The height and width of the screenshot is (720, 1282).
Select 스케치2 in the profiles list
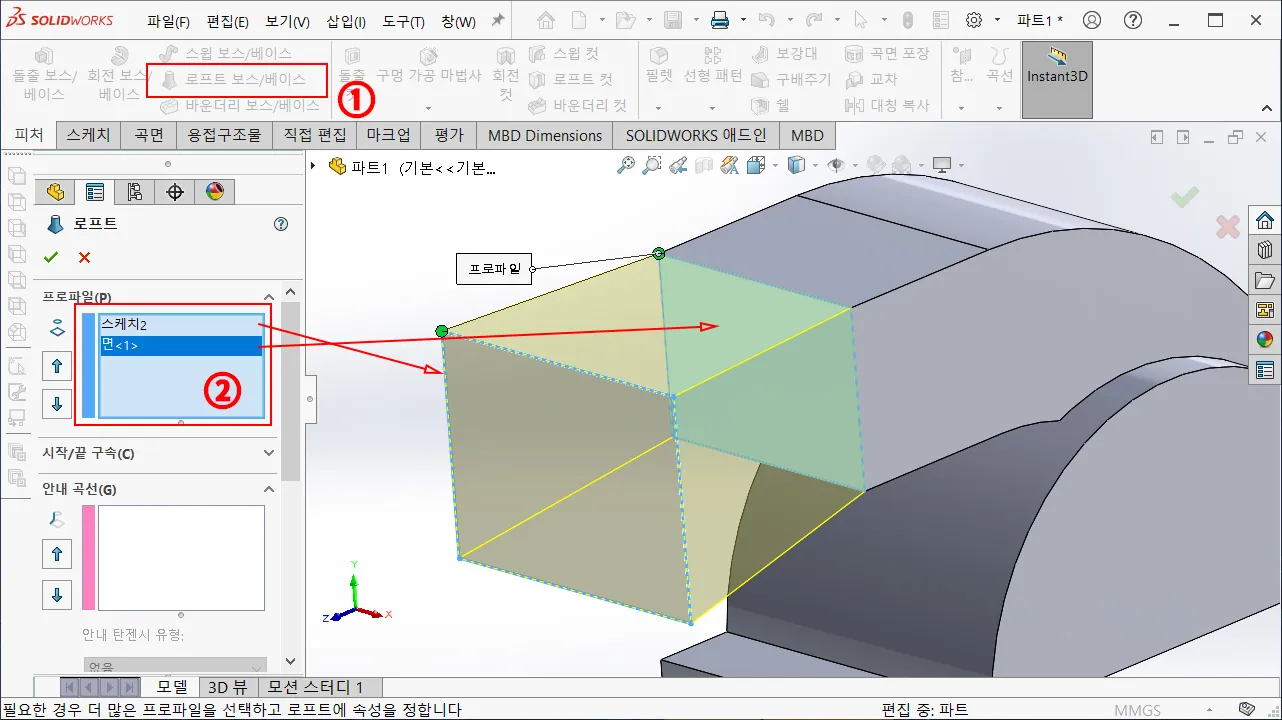(x=180, y=325)
